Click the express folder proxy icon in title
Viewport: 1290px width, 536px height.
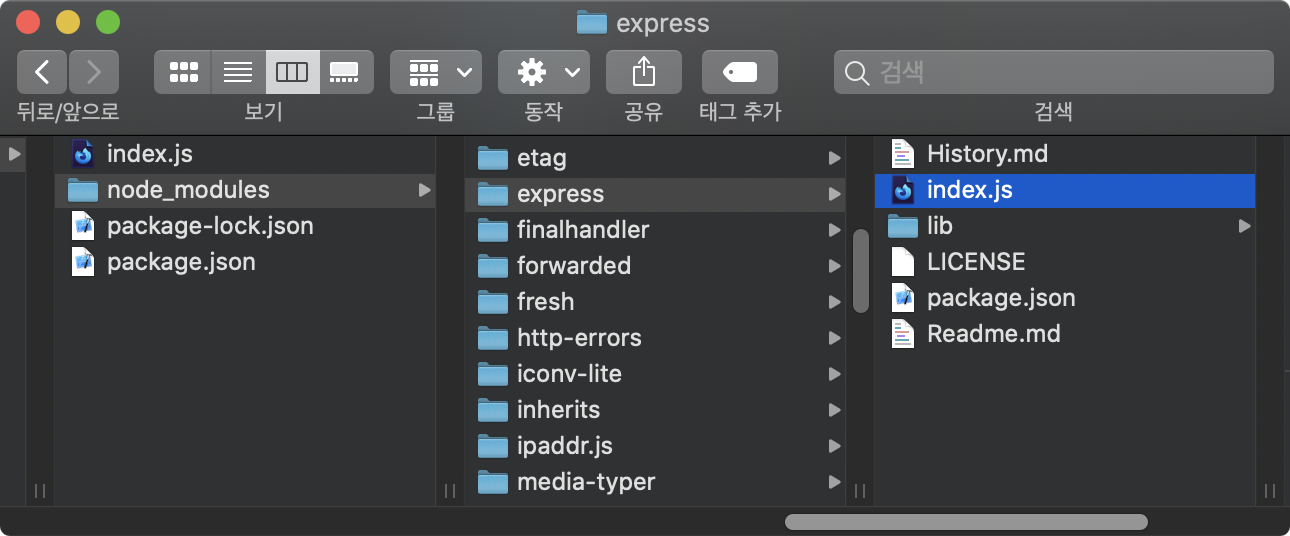(x=592, y=23)
